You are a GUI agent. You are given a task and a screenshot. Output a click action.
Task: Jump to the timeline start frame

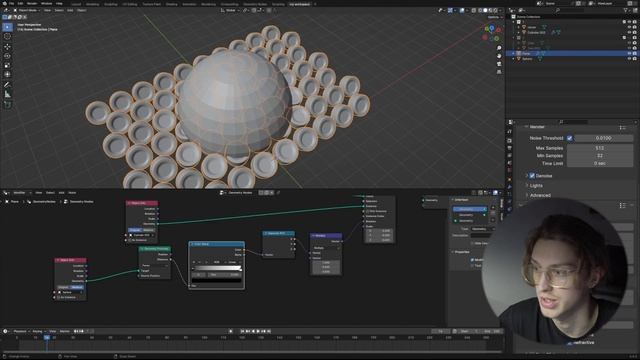242,331
